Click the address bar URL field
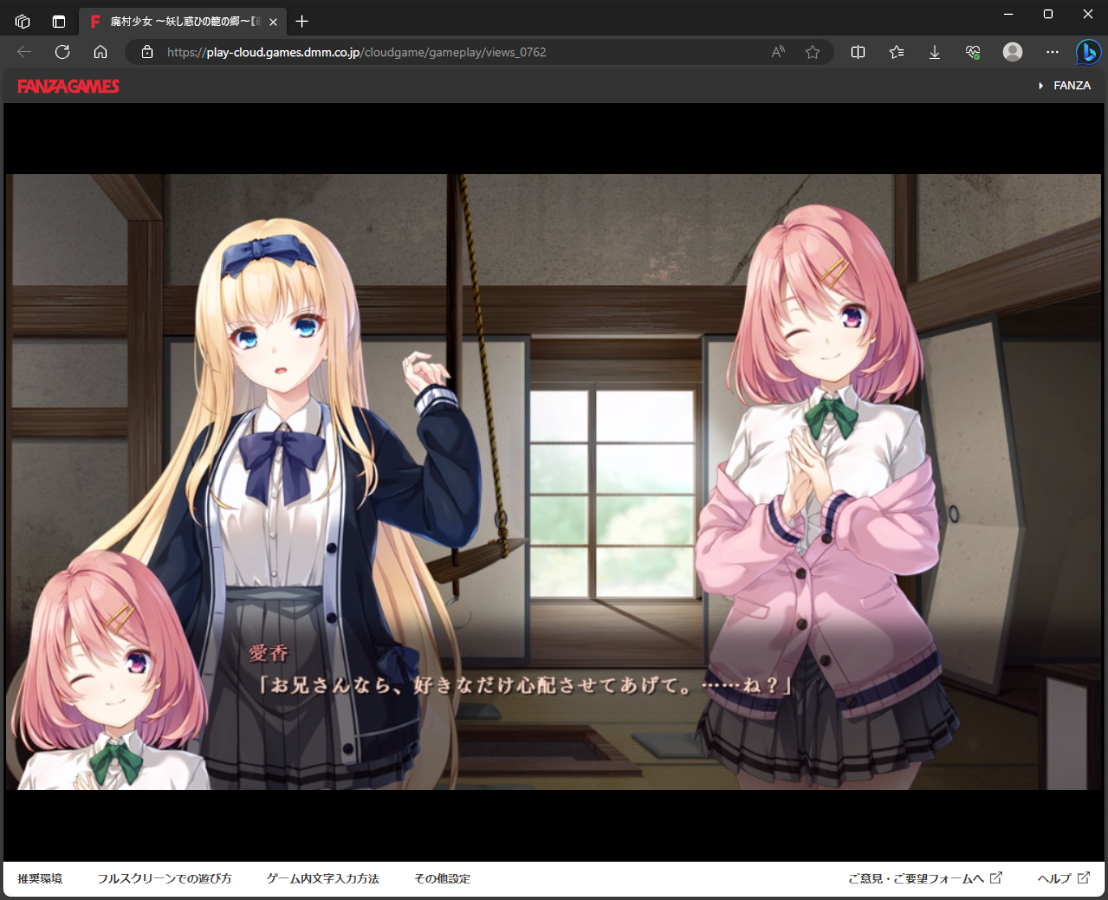1108x900 pixels. (x=450, y=52)
